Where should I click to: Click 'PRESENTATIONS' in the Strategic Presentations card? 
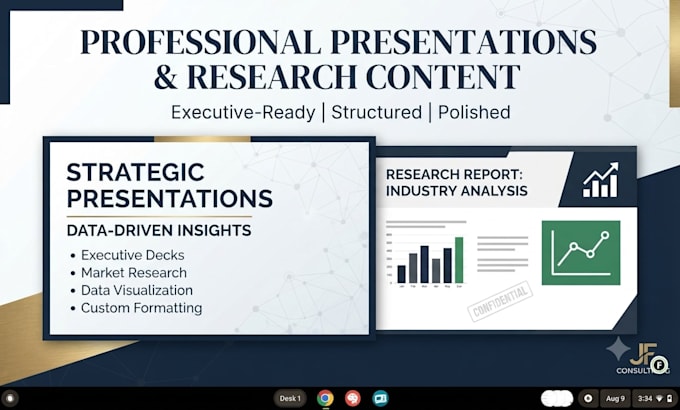(x=170, y=198)
